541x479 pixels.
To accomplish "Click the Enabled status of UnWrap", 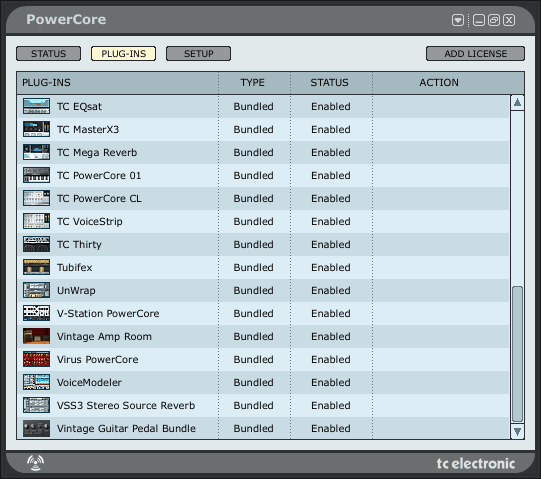I will tap(331, 290).
